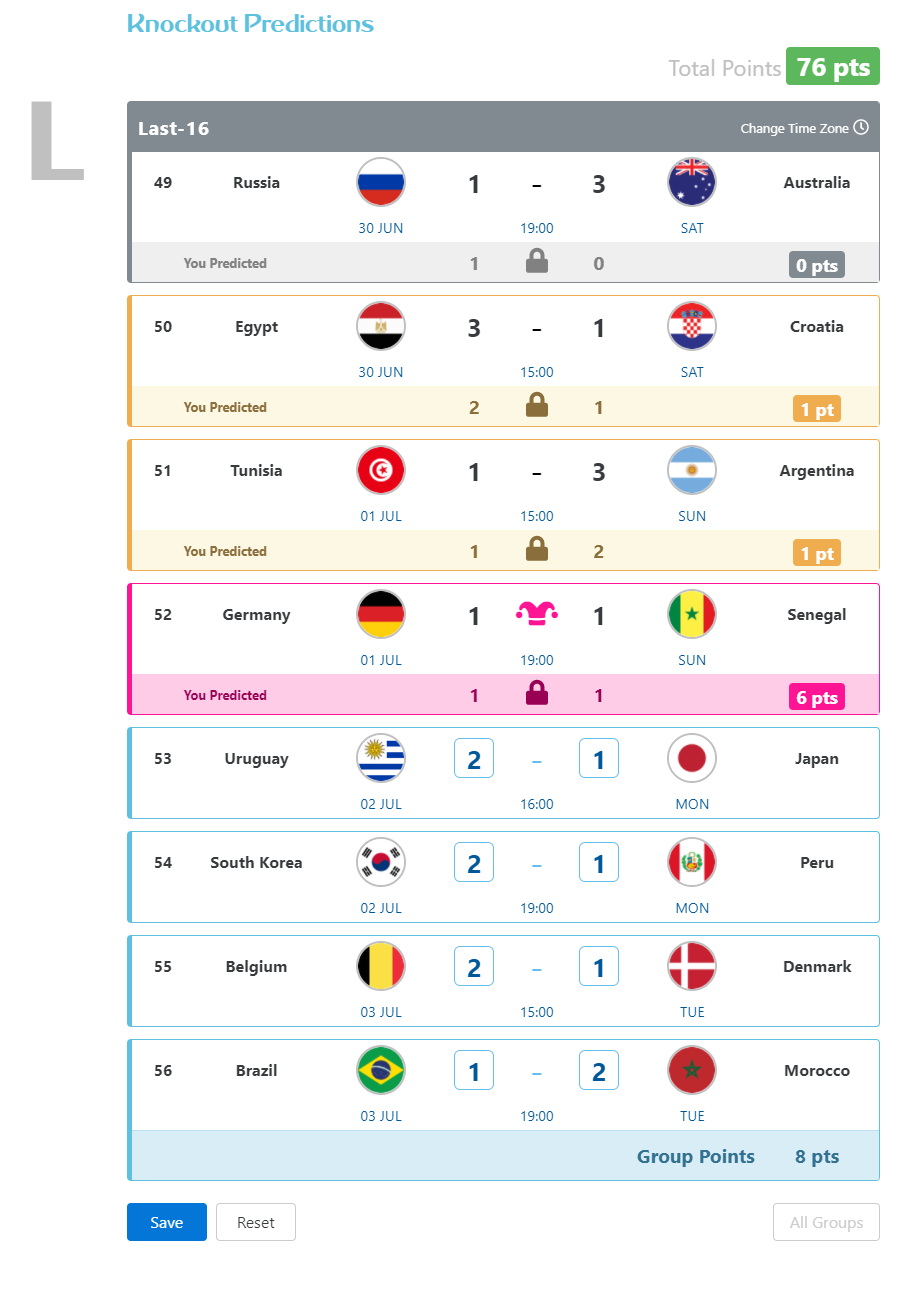Save the knockout predictions
914x1308 pixels.
[x=167, y=1222]
